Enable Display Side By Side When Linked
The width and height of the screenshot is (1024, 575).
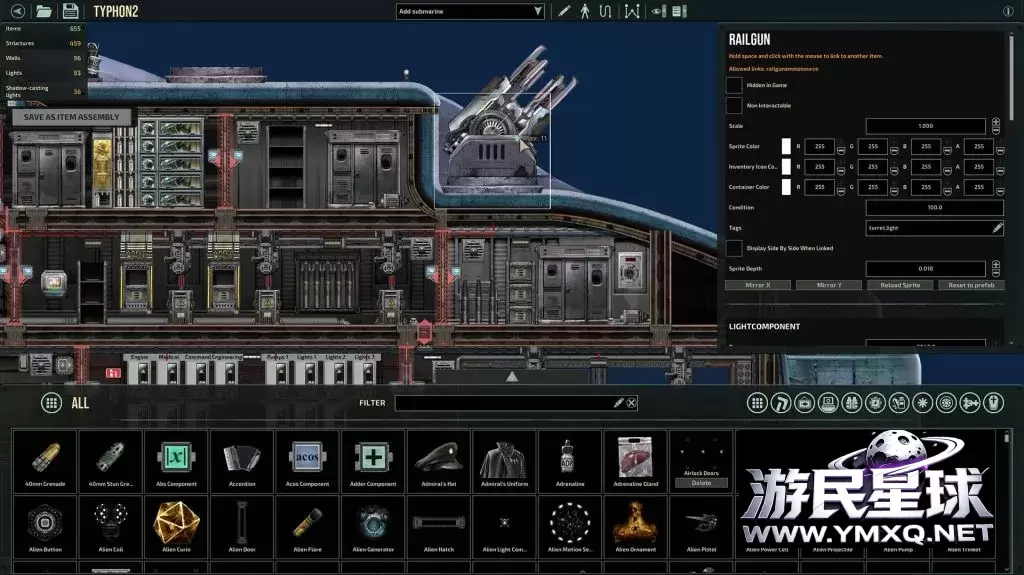(x=734, y=248)
